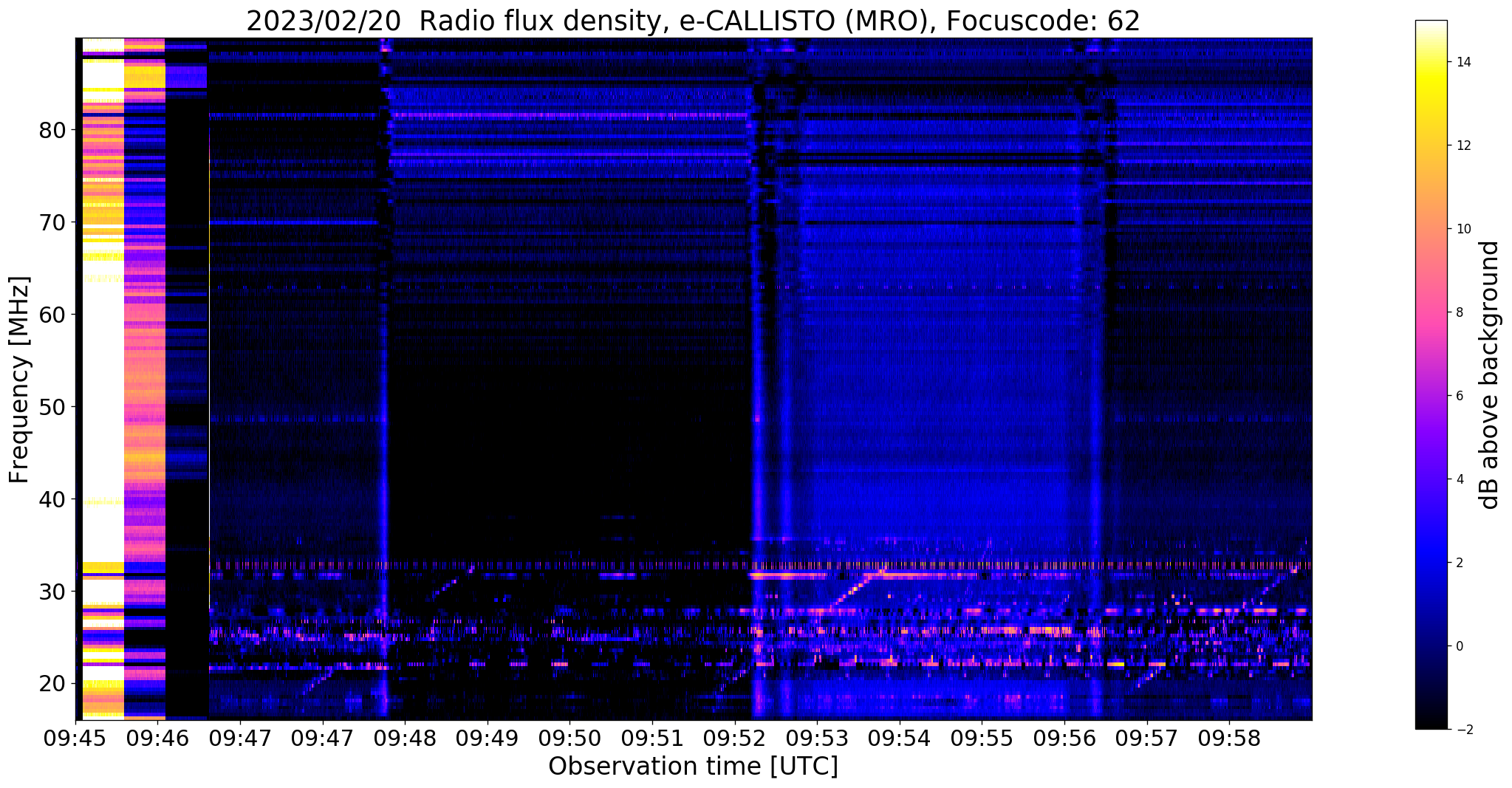The image size is (1512, 788).
Task: Click the frequency axis tick label 30
Action: pos(52,592)
